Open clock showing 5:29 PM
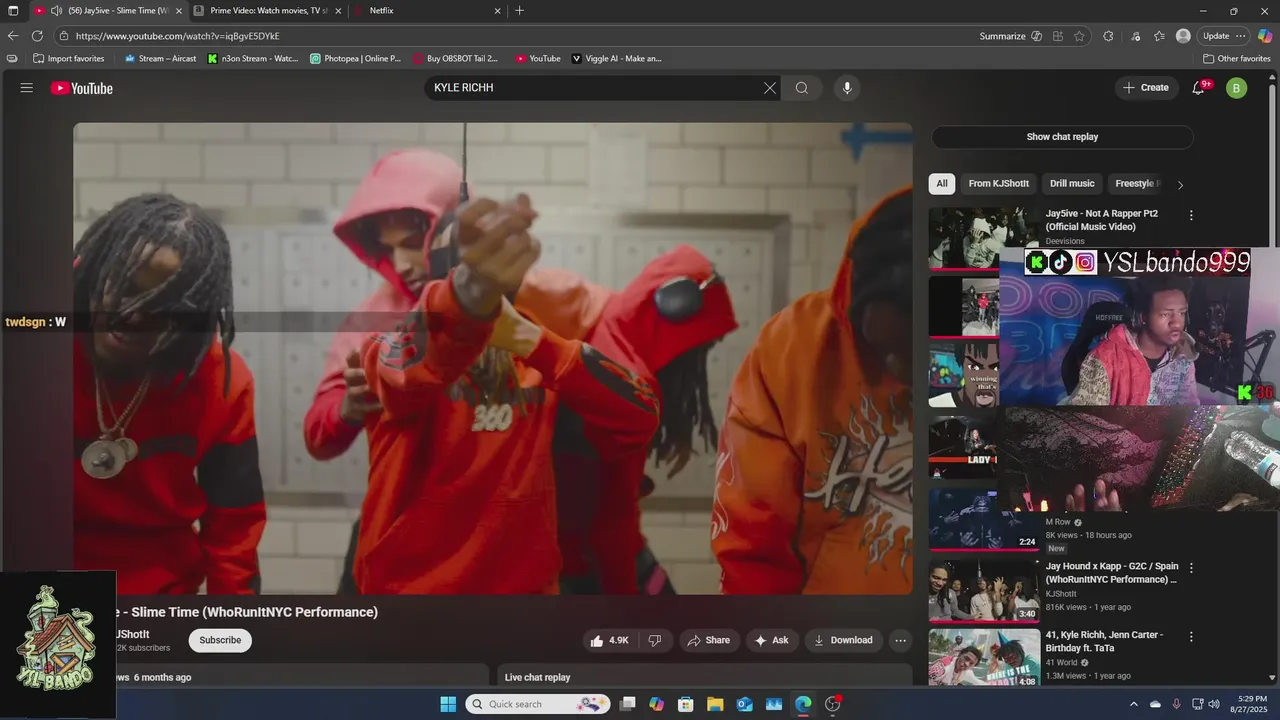This screenshot has height=720, width=1280. coord(1251,704)
